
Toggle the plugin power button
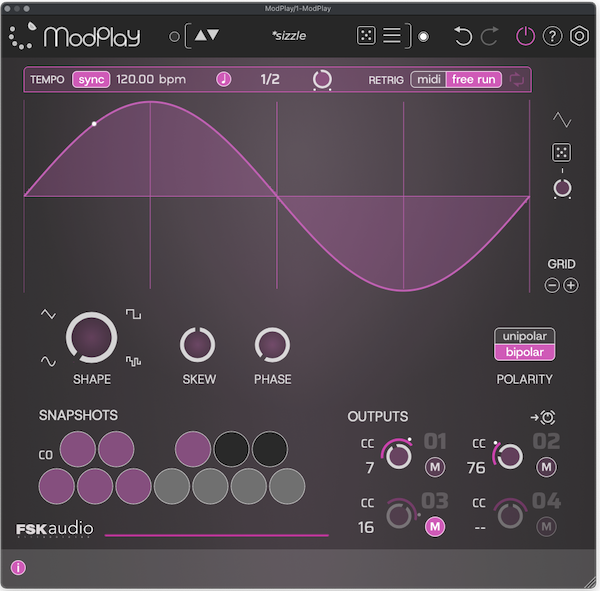(525, 36)
